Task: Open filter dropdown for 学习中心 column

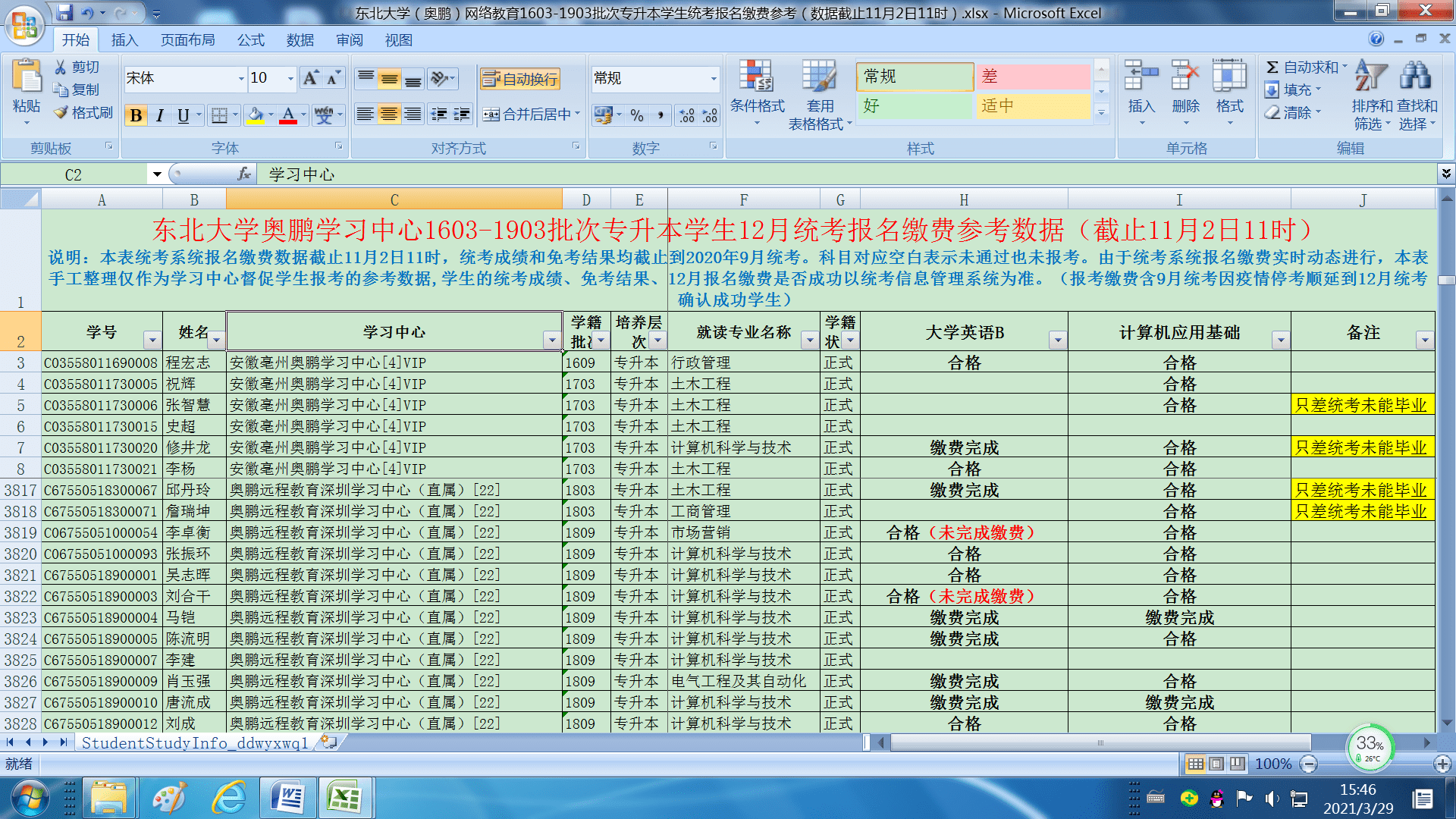Action: (x=552, y=340)
